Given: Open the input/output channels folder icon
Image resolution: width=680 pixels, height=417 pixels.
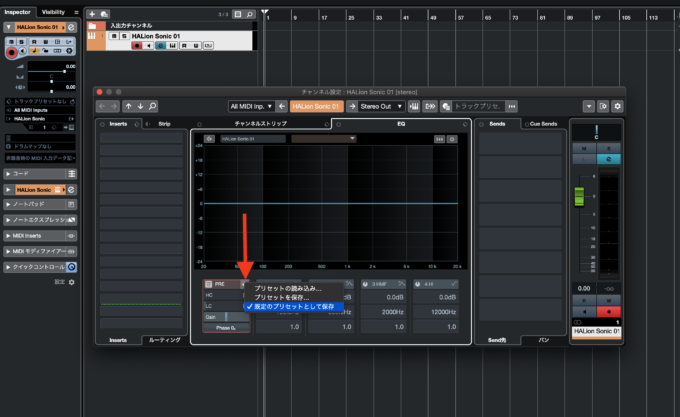Looking at the screenshot, I should point(92,26).
